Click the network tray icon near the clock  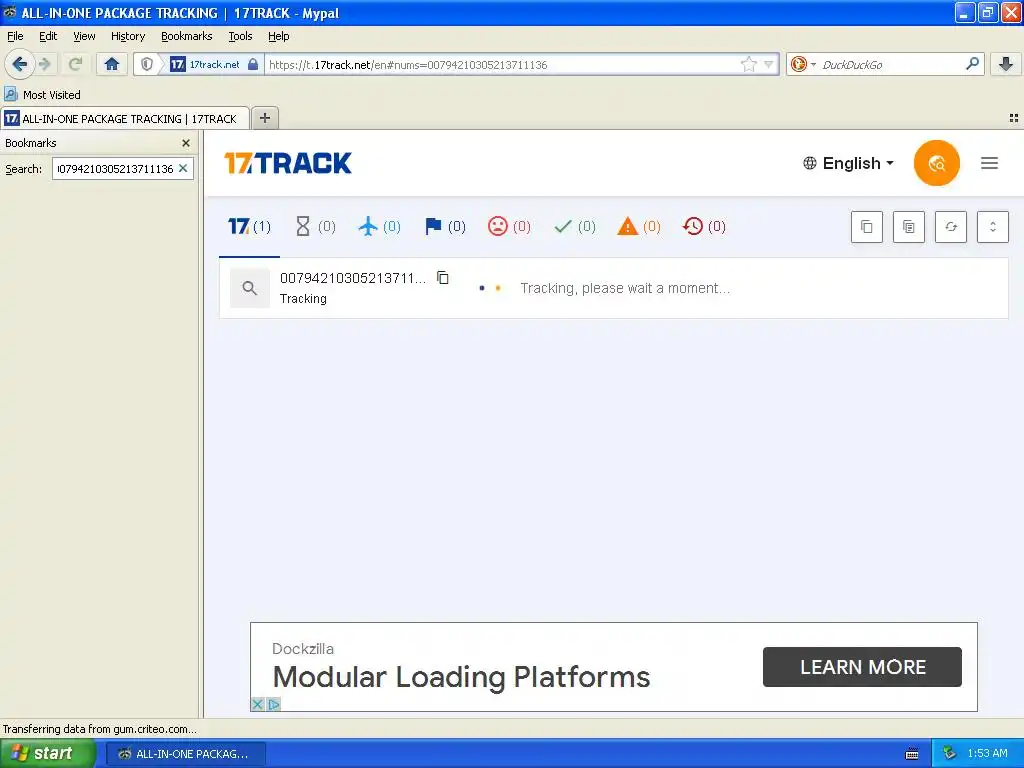(950, 754)
